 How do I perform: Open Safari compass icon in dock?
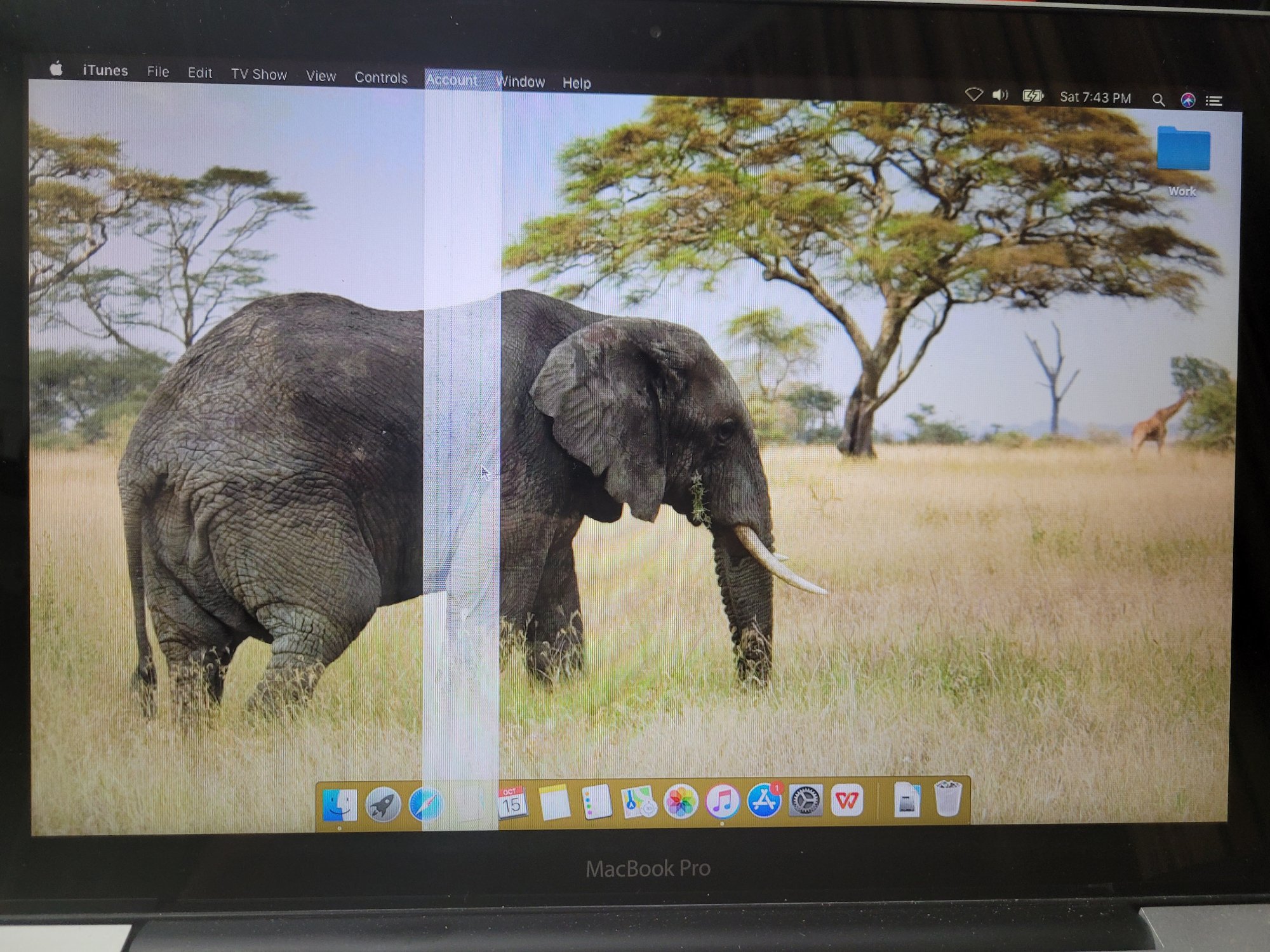(425, 805)
